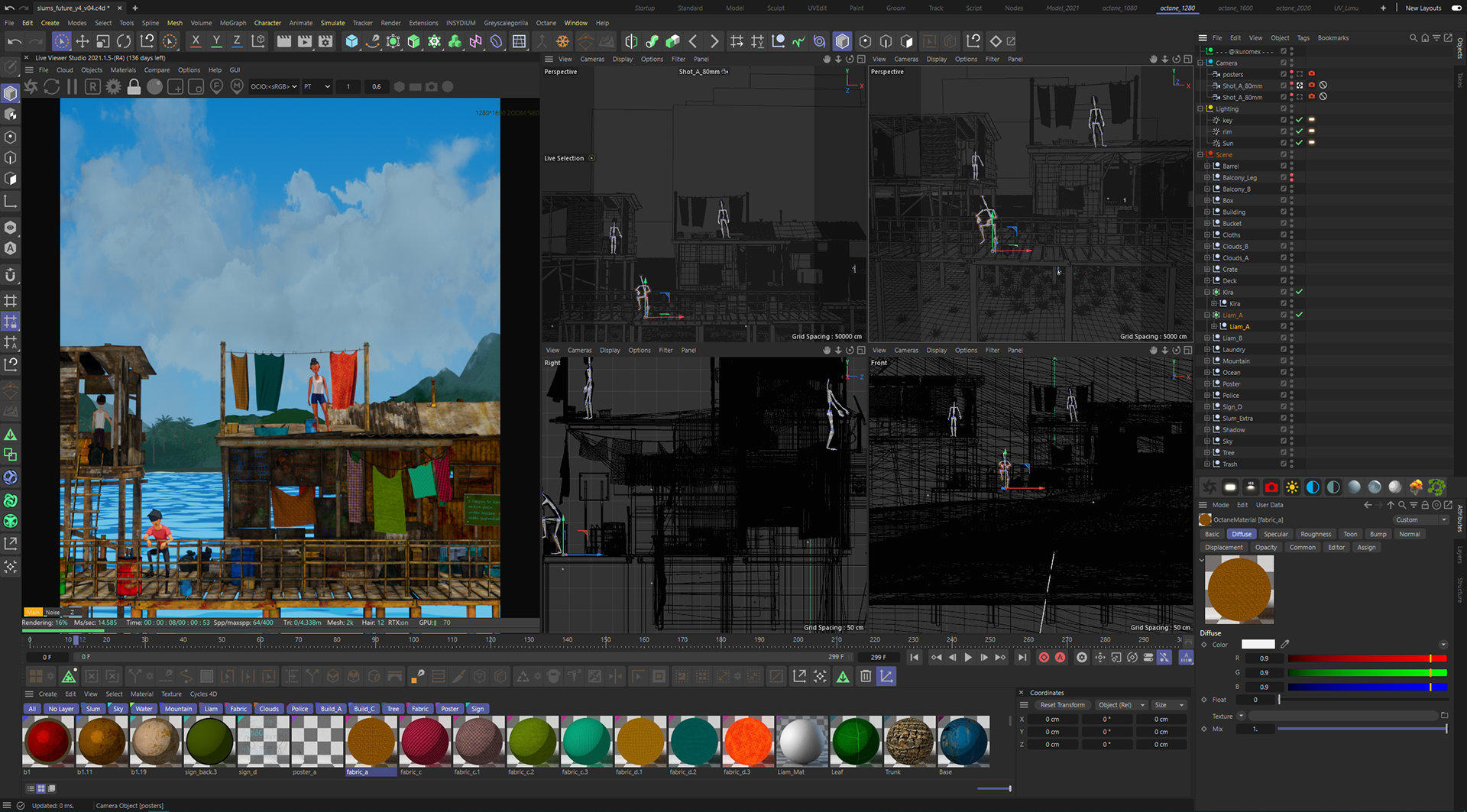The width and height of the screenshot is (1467, 812).
Task: Collapse the Camera group in Object Manager
Action: (1200, 63)
